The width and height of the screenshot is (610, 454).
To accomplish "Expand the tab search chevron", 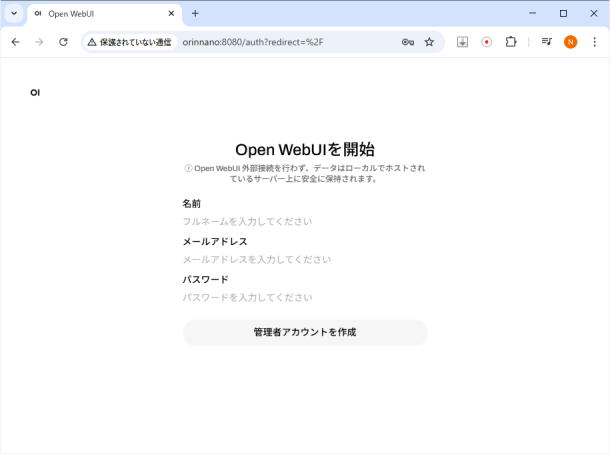I will click(14, 14).
